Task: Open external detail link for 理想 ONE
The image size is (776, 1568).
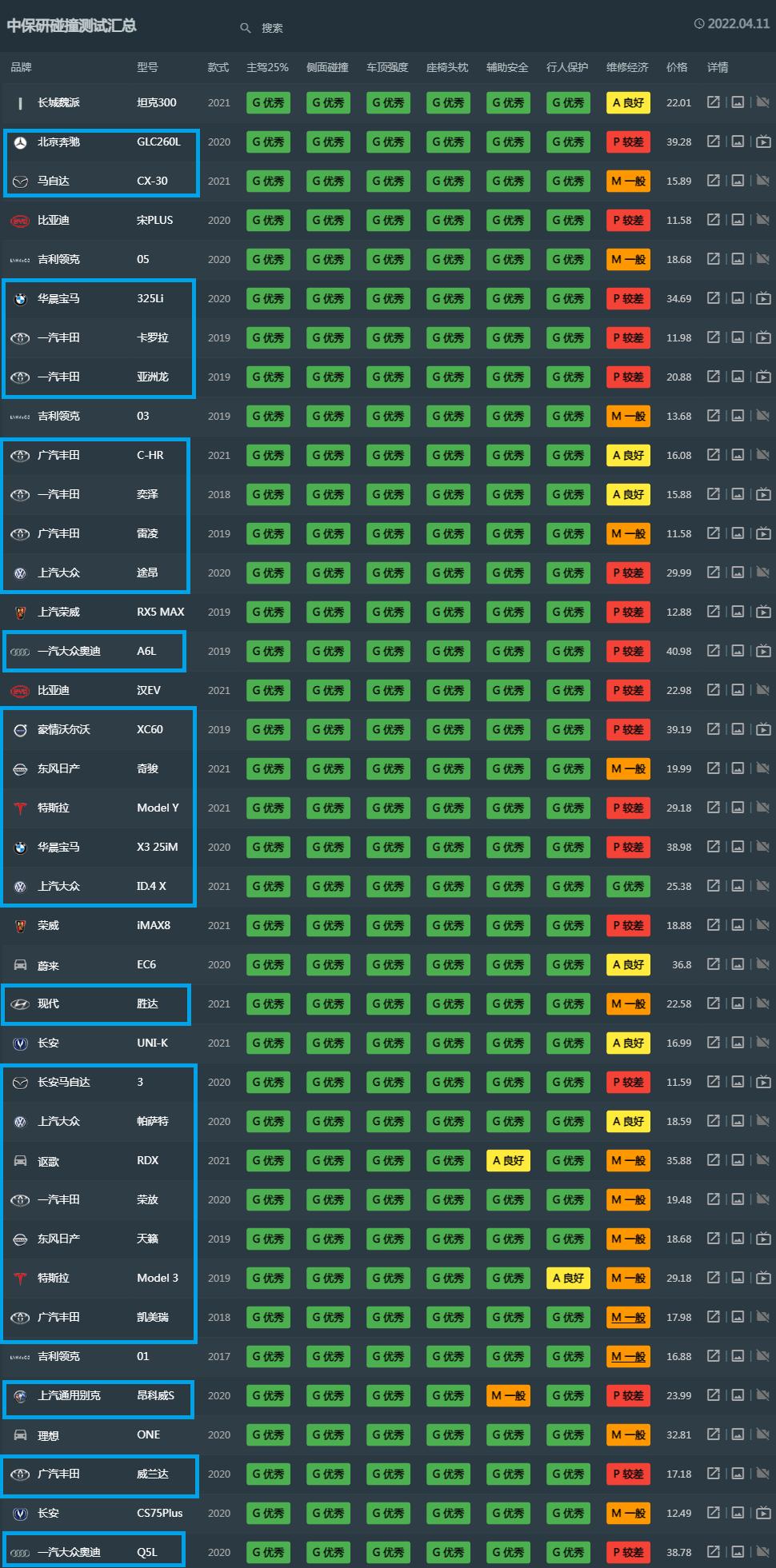Action: (713, 1434)
